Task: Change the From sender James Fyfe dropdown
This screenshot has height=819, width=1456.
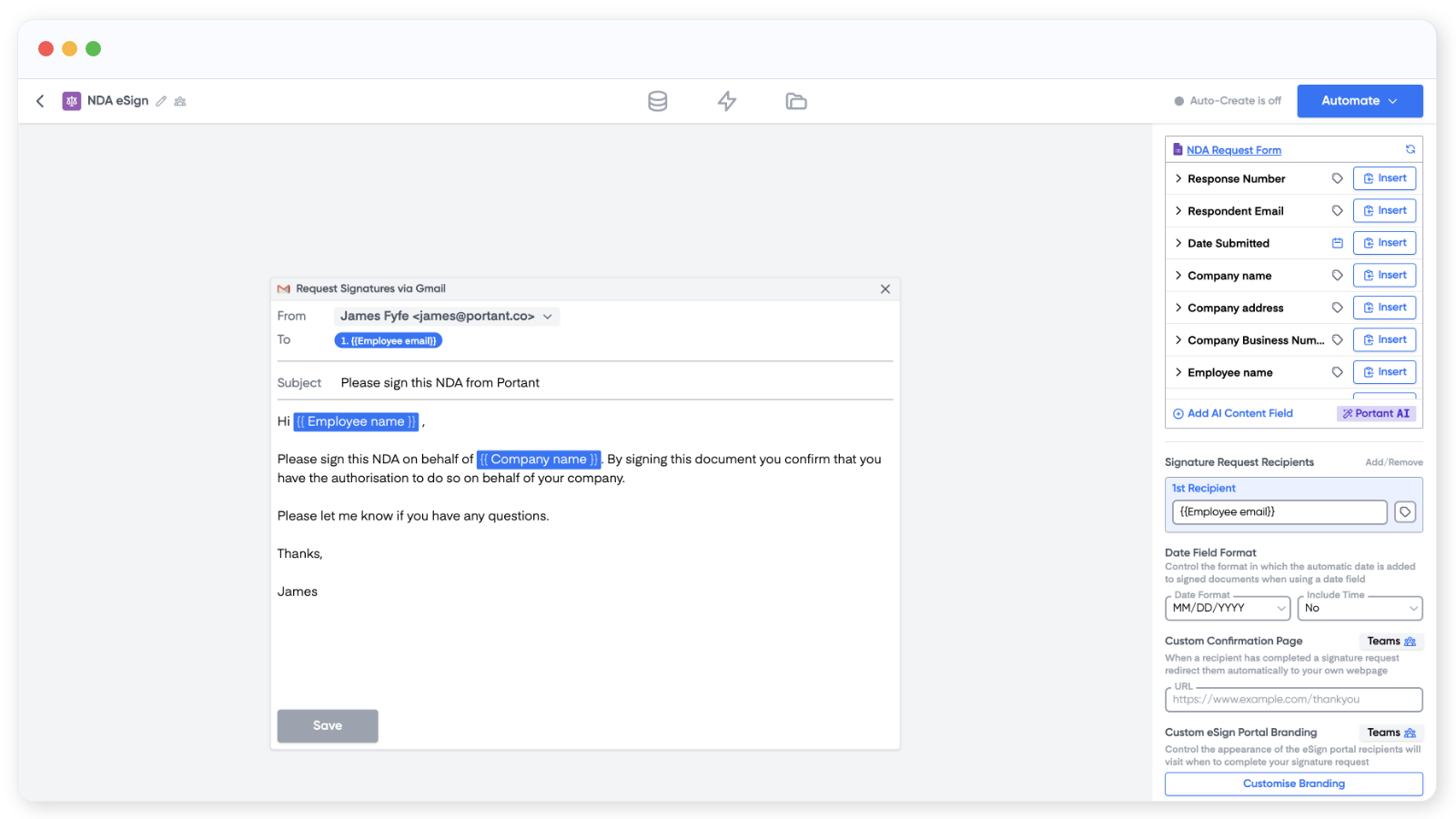Action: click(x=446, y=316)
